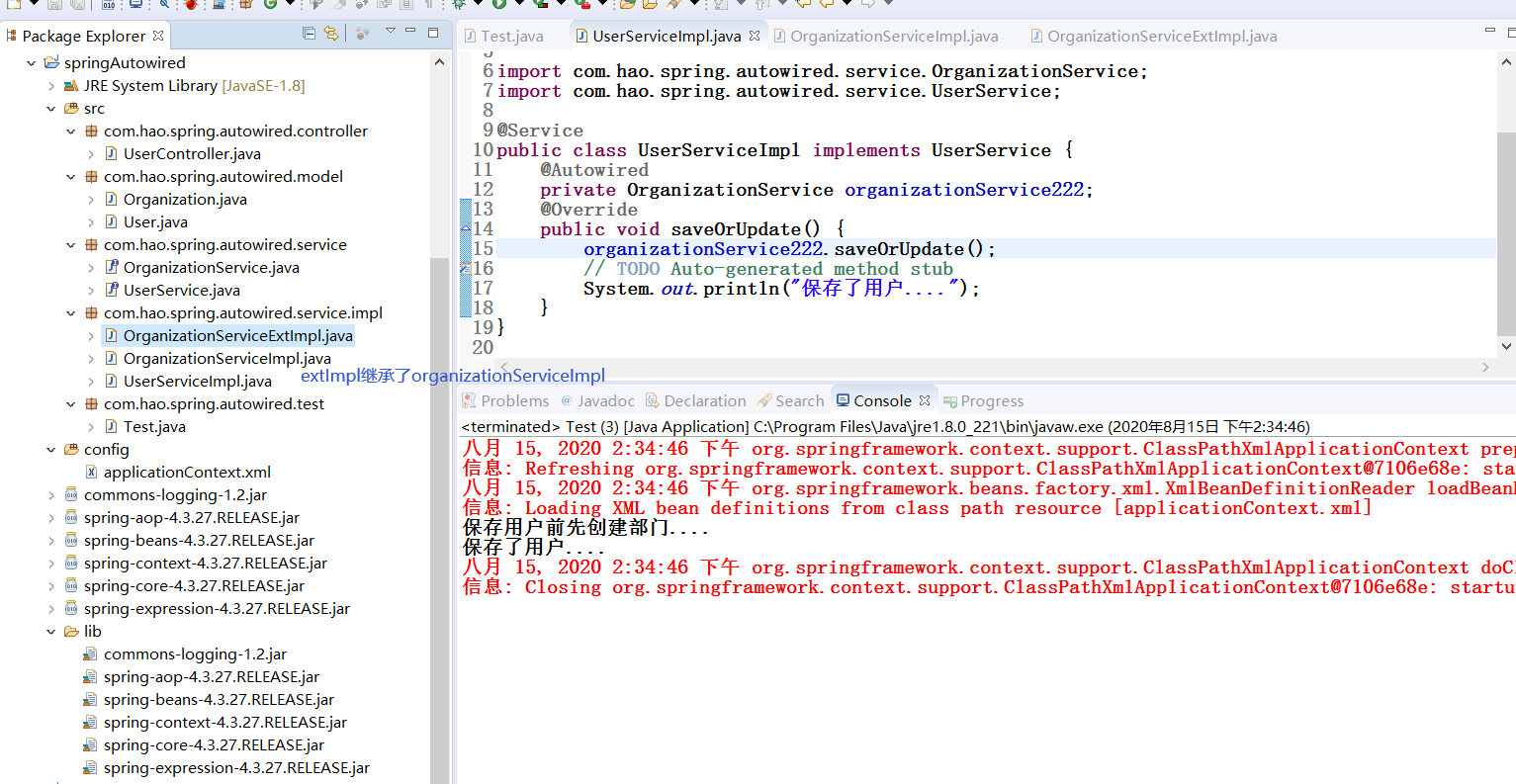
Task: Open the Javadoc view tab
Action: tap(598, 400)
